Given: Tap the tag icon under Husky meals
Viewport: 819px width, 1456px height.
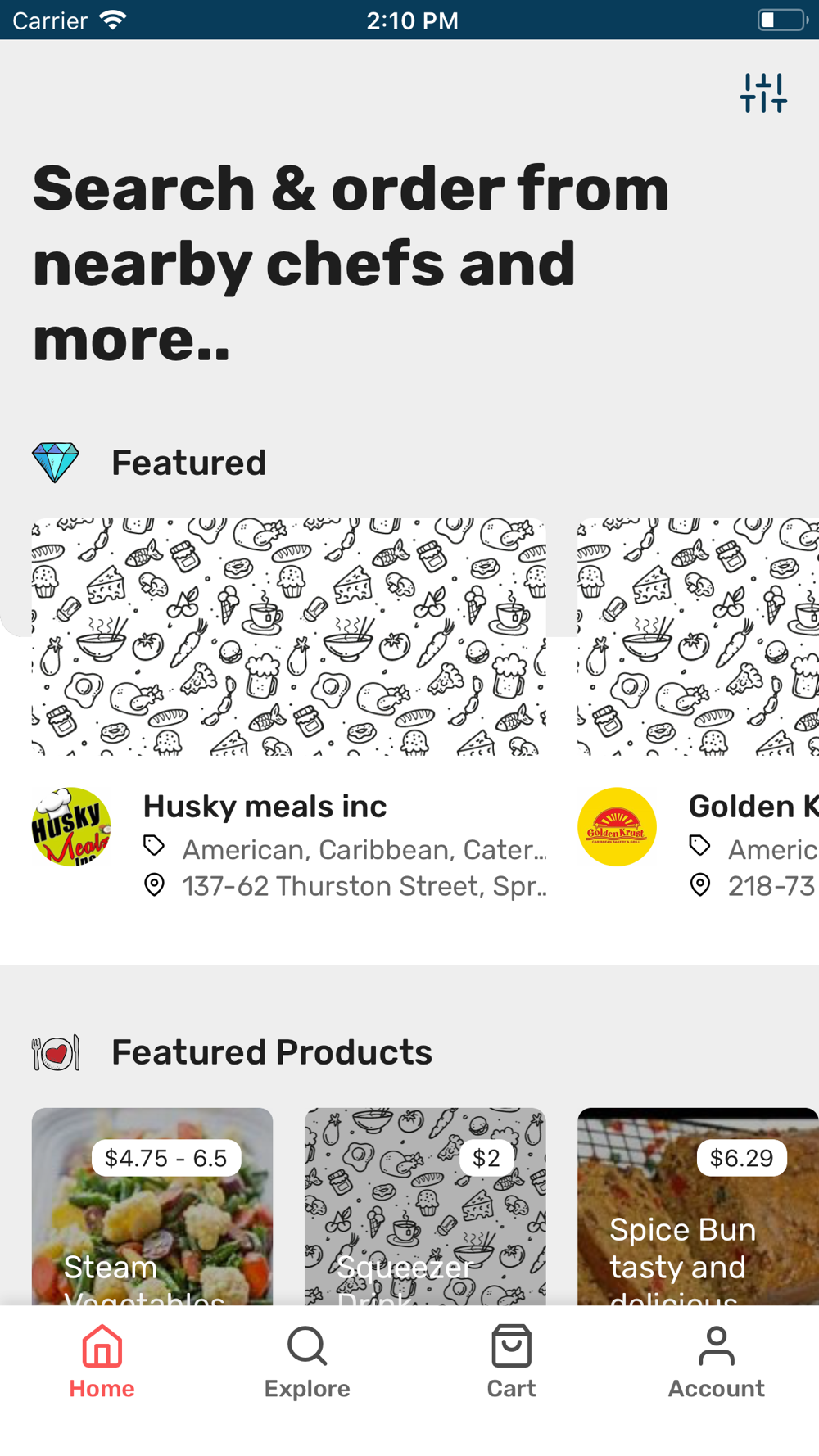Looking at the screenshot, I should (154, 846).
